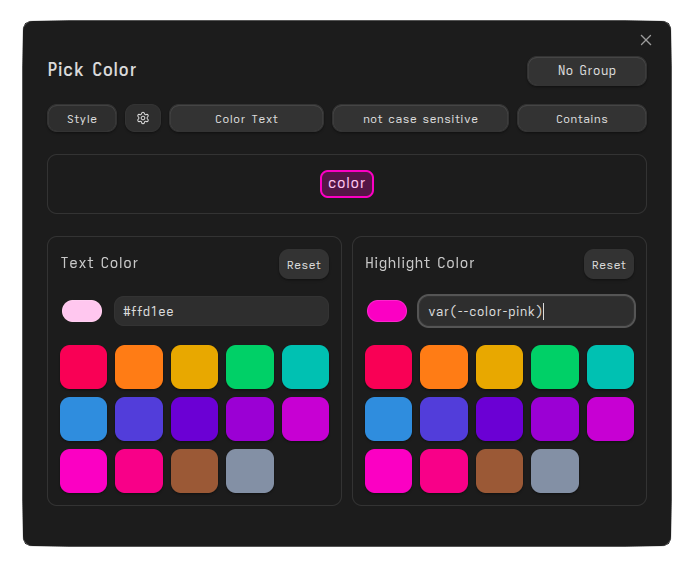Open the Contains match type selector
Viewport: 695px width, 570px height.
click(x=582, y=118)
